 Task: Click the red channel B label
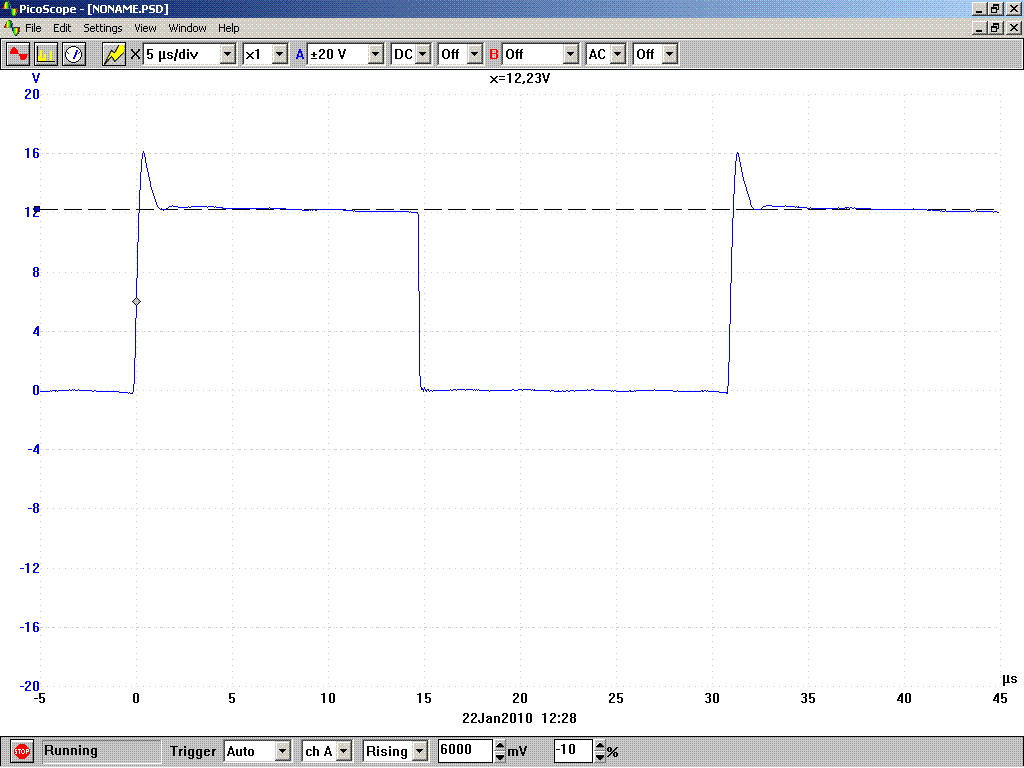(x=494, y=54)
